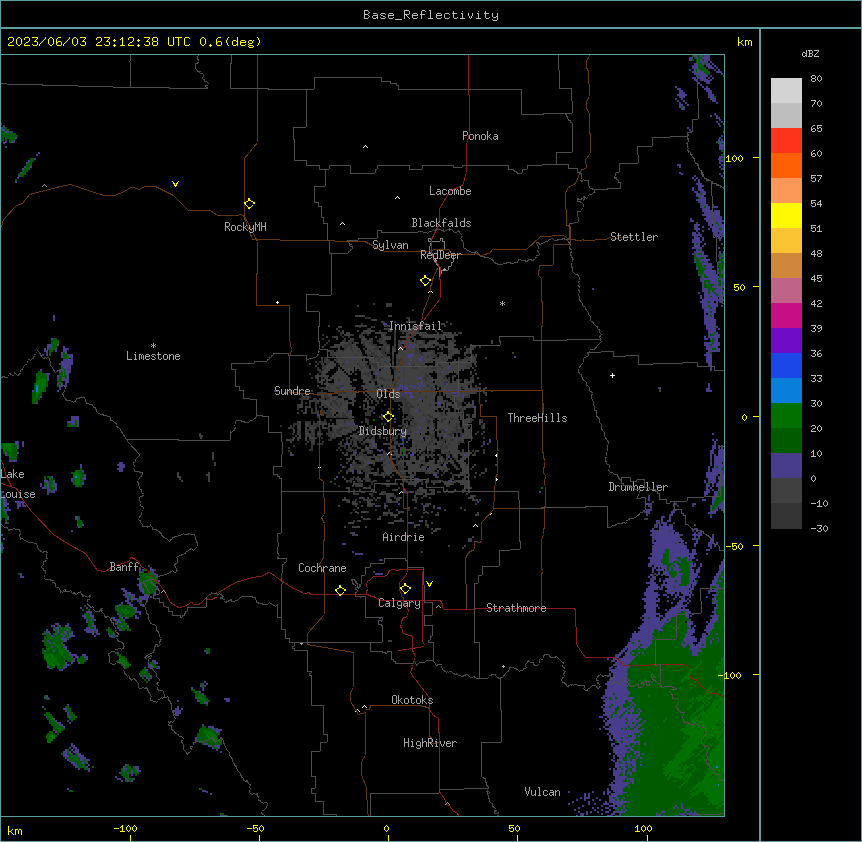Pick the violet purple swatch near 39 label
862x842 pixels.
tap(786, 341)
